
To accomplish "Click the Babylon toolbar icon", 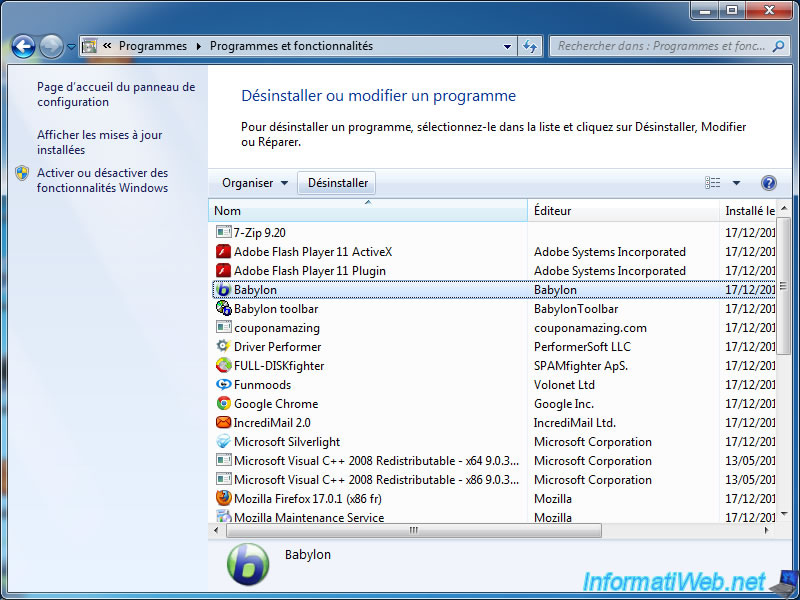I will point(223,308).
